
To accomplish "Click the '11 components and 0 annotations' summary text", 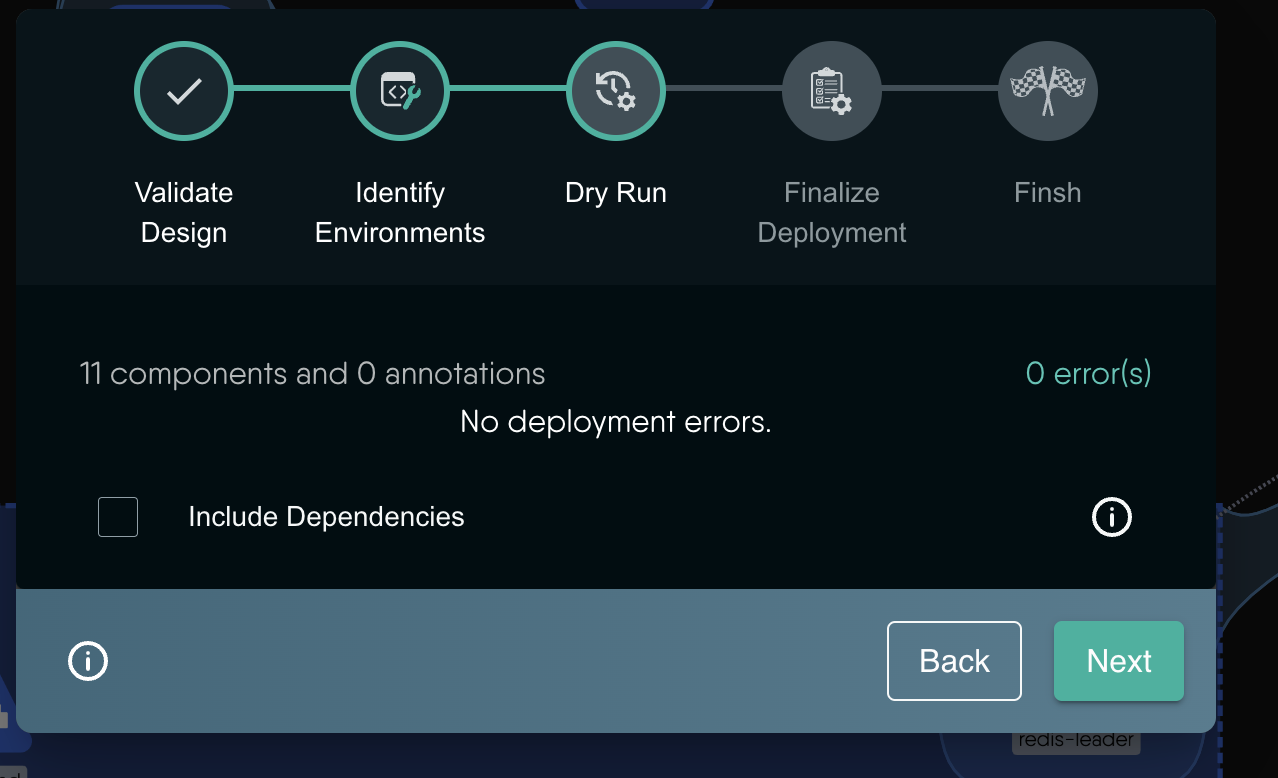I will [x=312, y=373].
